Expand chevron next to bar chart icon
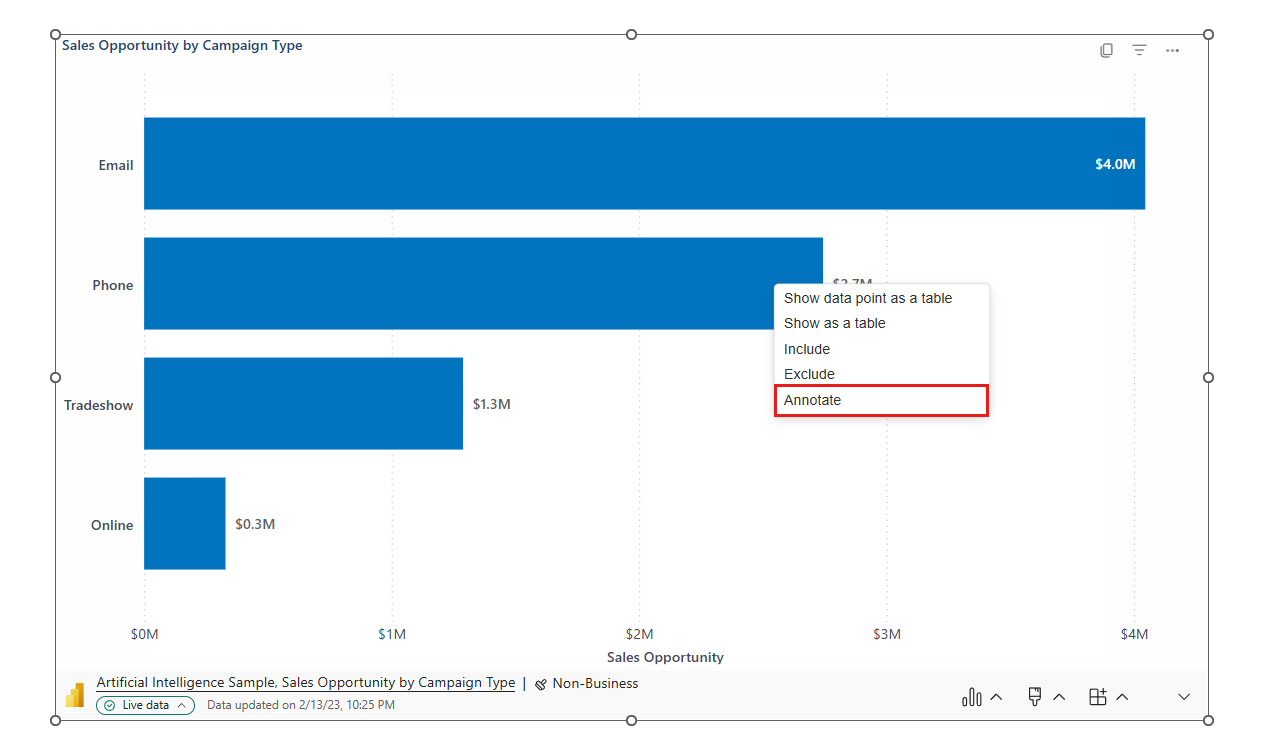The height and width of the screenshot is (752, 1262). point(996,697)
